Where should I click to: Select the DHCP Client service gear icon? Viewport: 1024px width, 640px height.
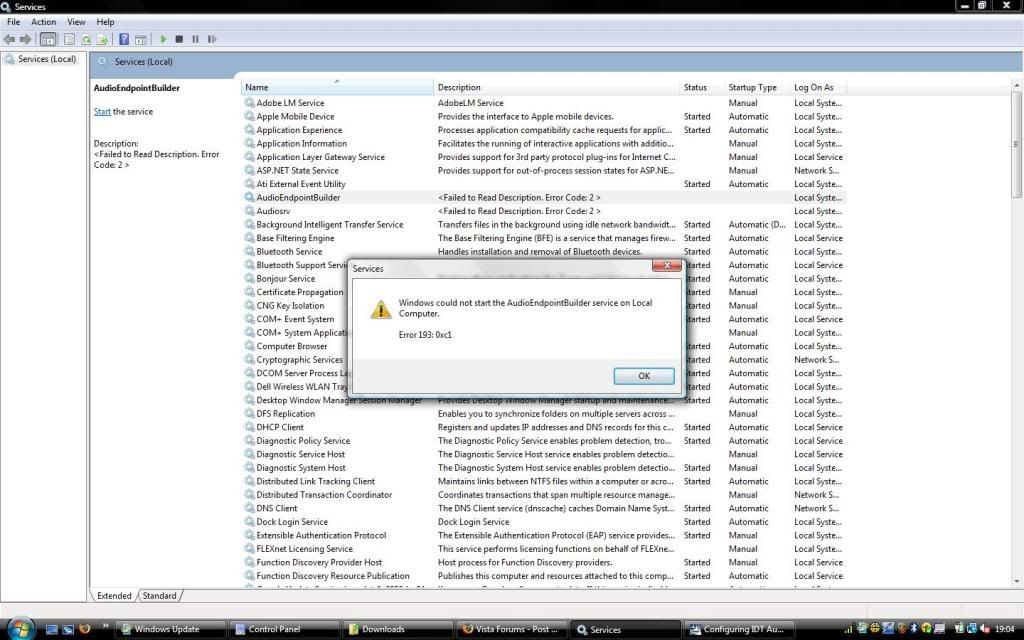pyautogui.click(x=249, y=427)
